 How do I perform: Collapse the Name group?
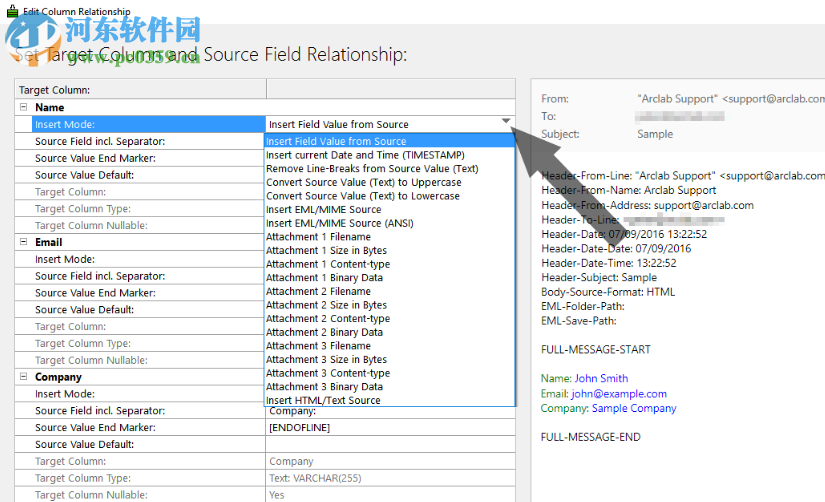coord(24,107)
